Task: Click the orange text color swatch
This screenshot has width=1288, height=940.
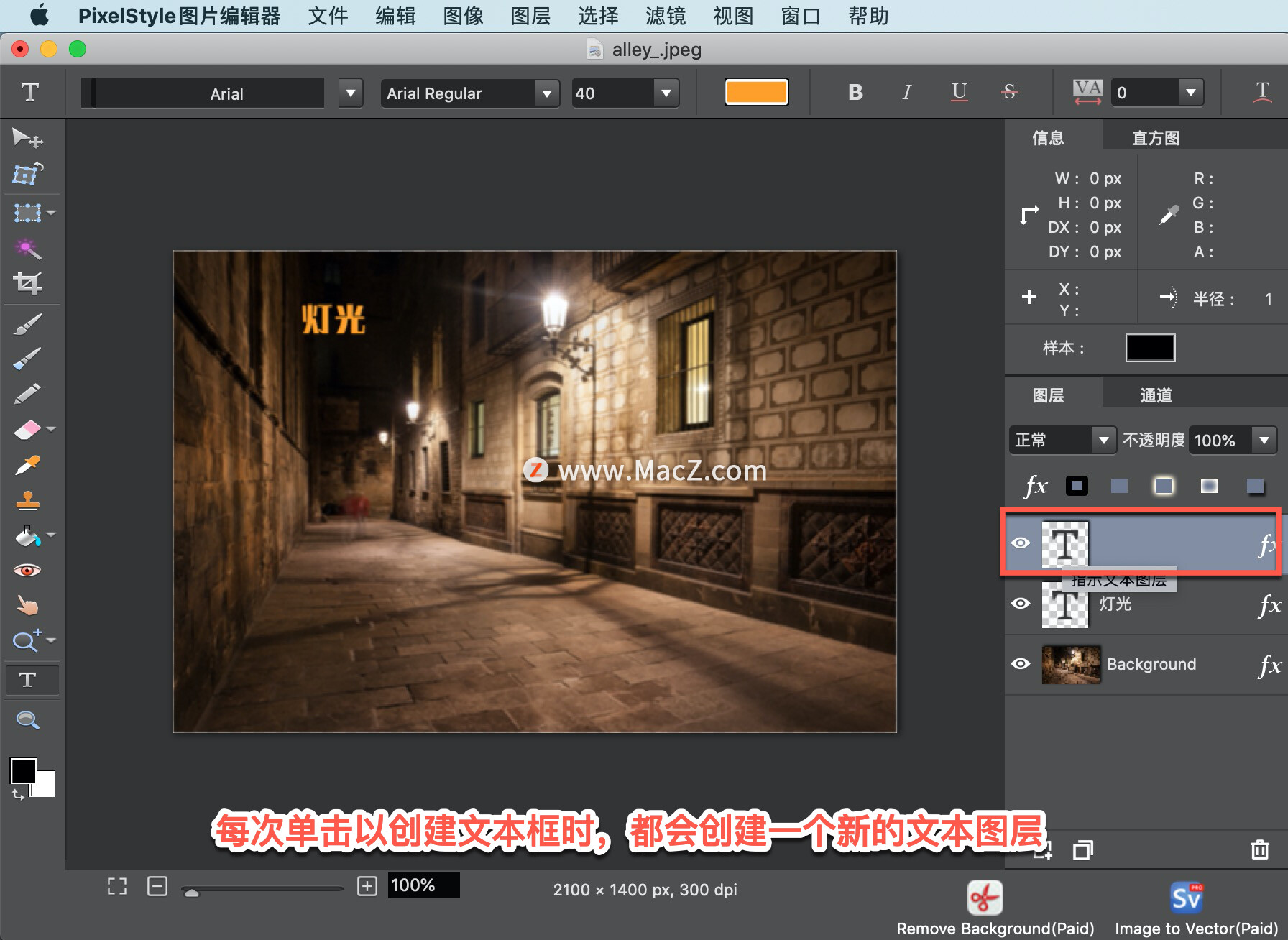Action: tap(756, 92)
